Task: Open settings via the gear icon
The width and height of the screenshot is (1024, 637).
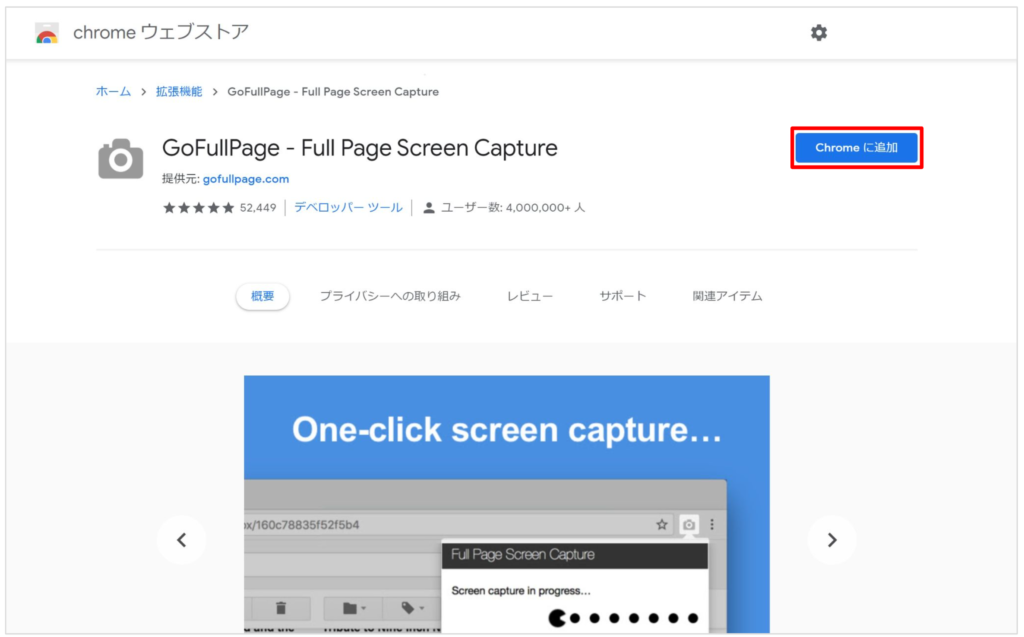Action: [x=819, y=33]
